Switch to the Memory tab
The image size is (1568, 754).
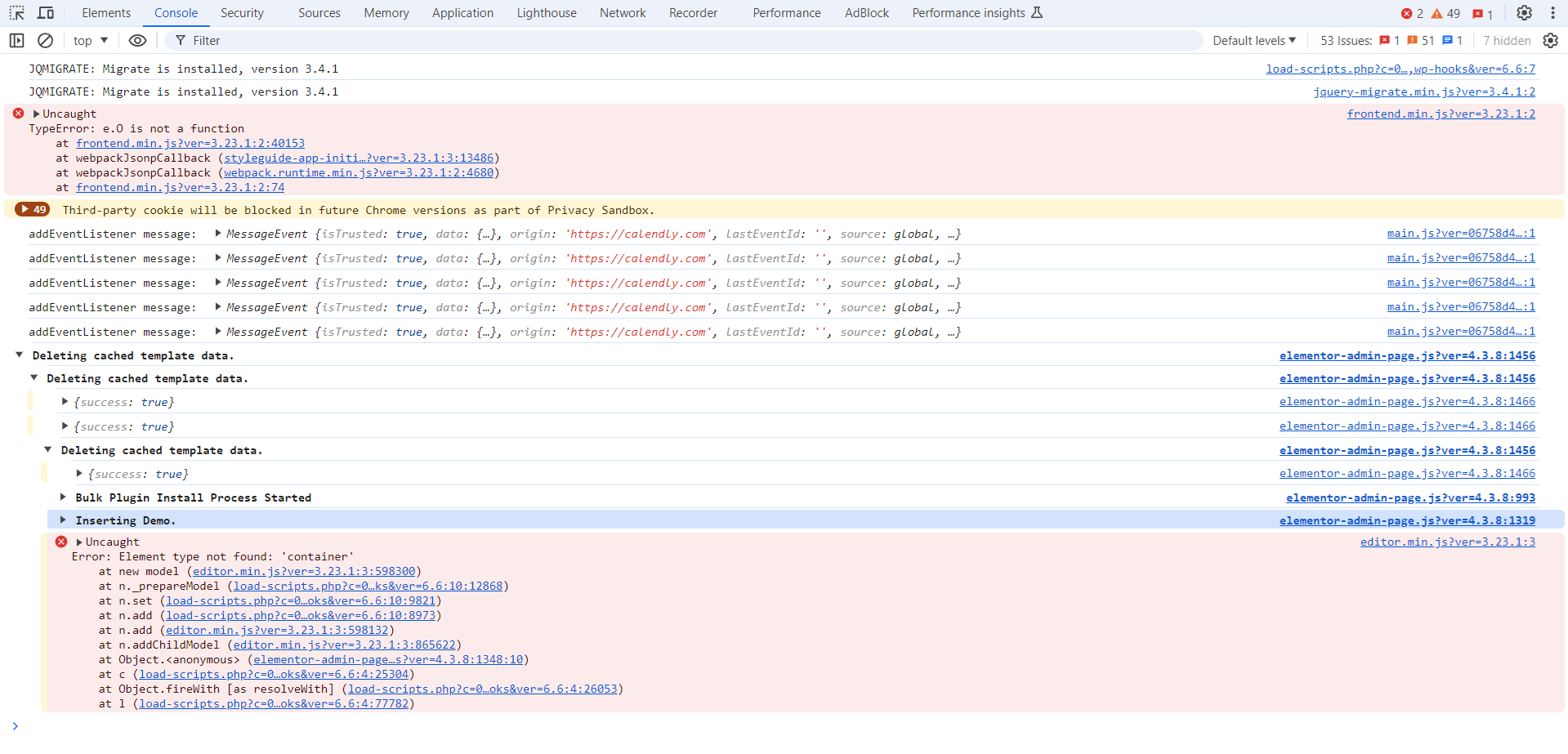coord(386,13)
